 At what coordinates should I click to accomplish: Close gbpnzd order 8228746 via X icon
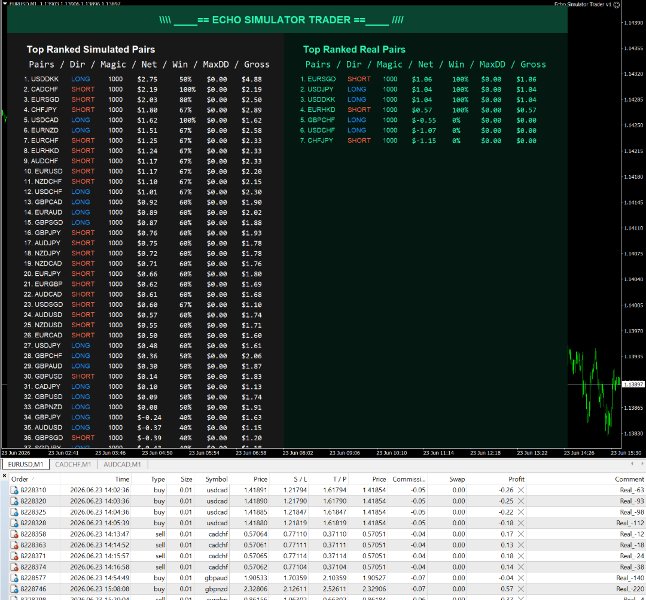tap(521, 589)
